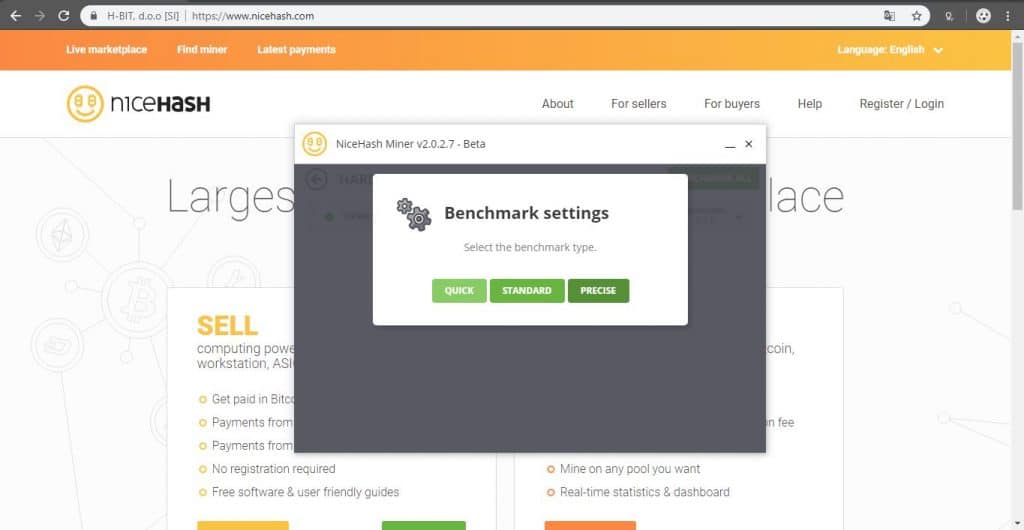Click the round extension icon beside the Chrome menu
The width and height of the screenshot is (1024, 530).
(x=984, y=16)
